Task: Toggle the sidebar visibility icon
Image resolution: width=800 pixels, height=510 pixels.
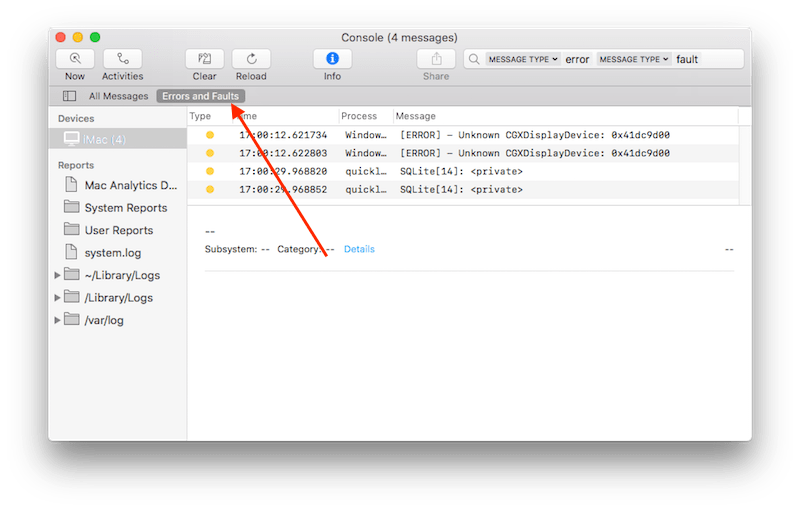Action: [x=69, y=96]
